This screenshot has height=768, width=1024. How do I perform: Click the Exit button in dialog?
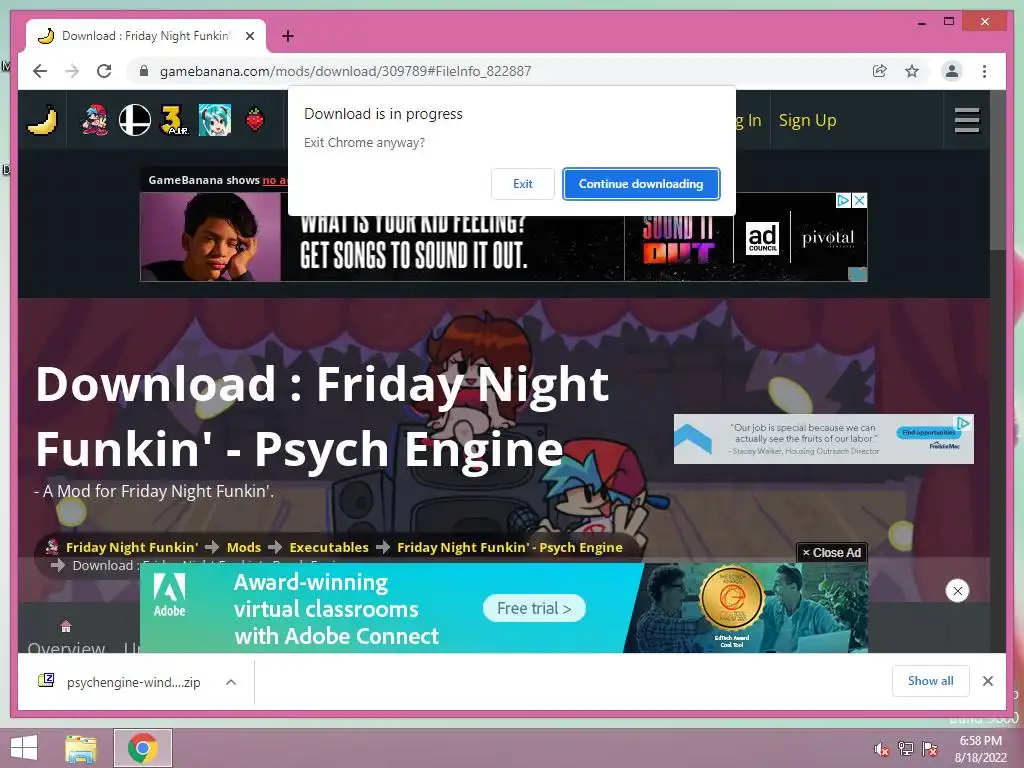click(x=522, y=184)
